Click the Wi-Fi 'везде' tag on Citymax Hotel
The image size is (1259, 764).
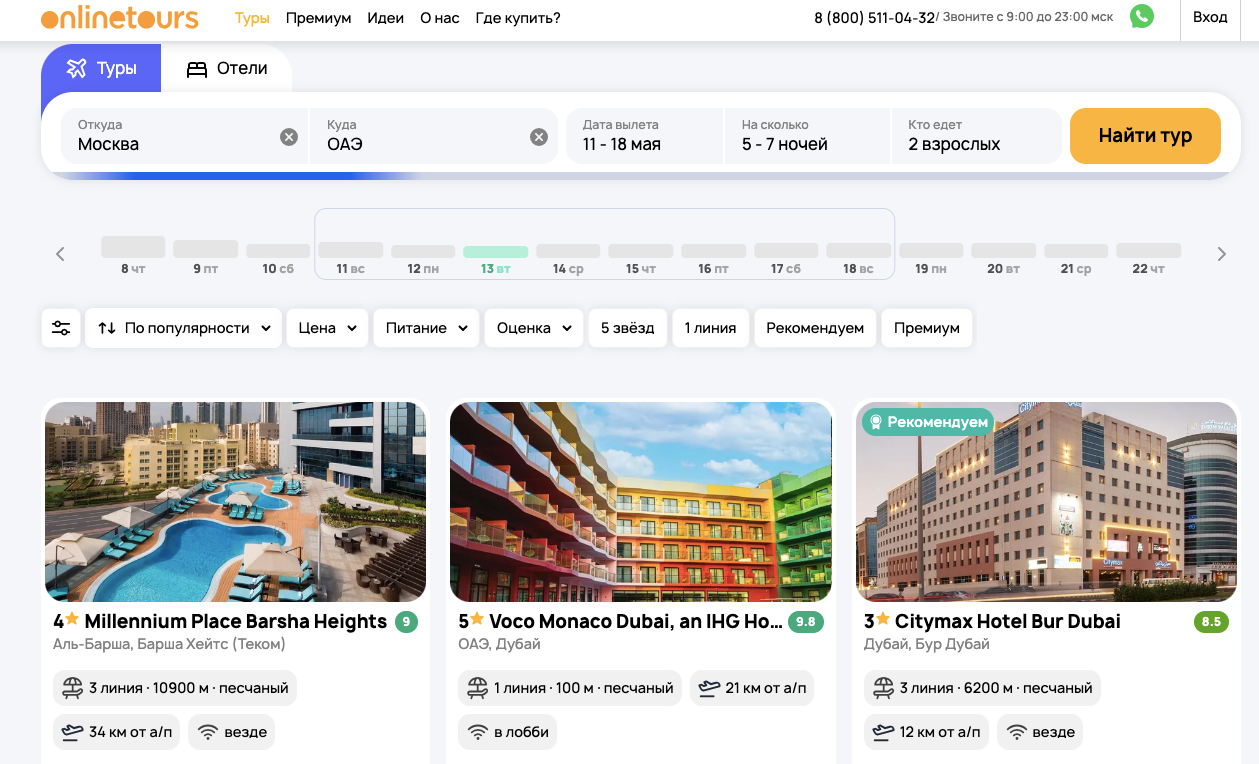1040,732
